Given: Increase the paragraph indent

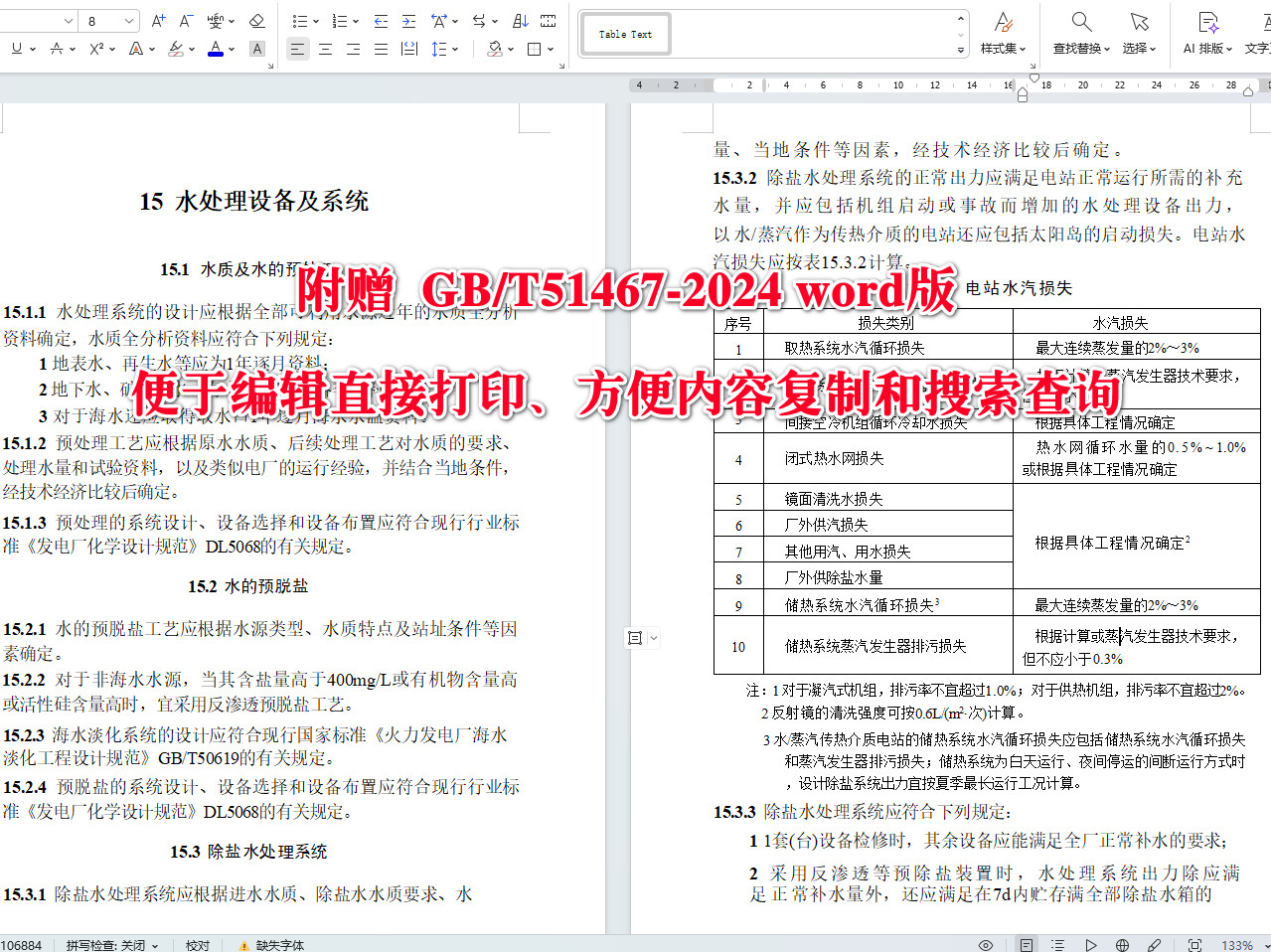Looking at the screenshot, I should point(408,20).
